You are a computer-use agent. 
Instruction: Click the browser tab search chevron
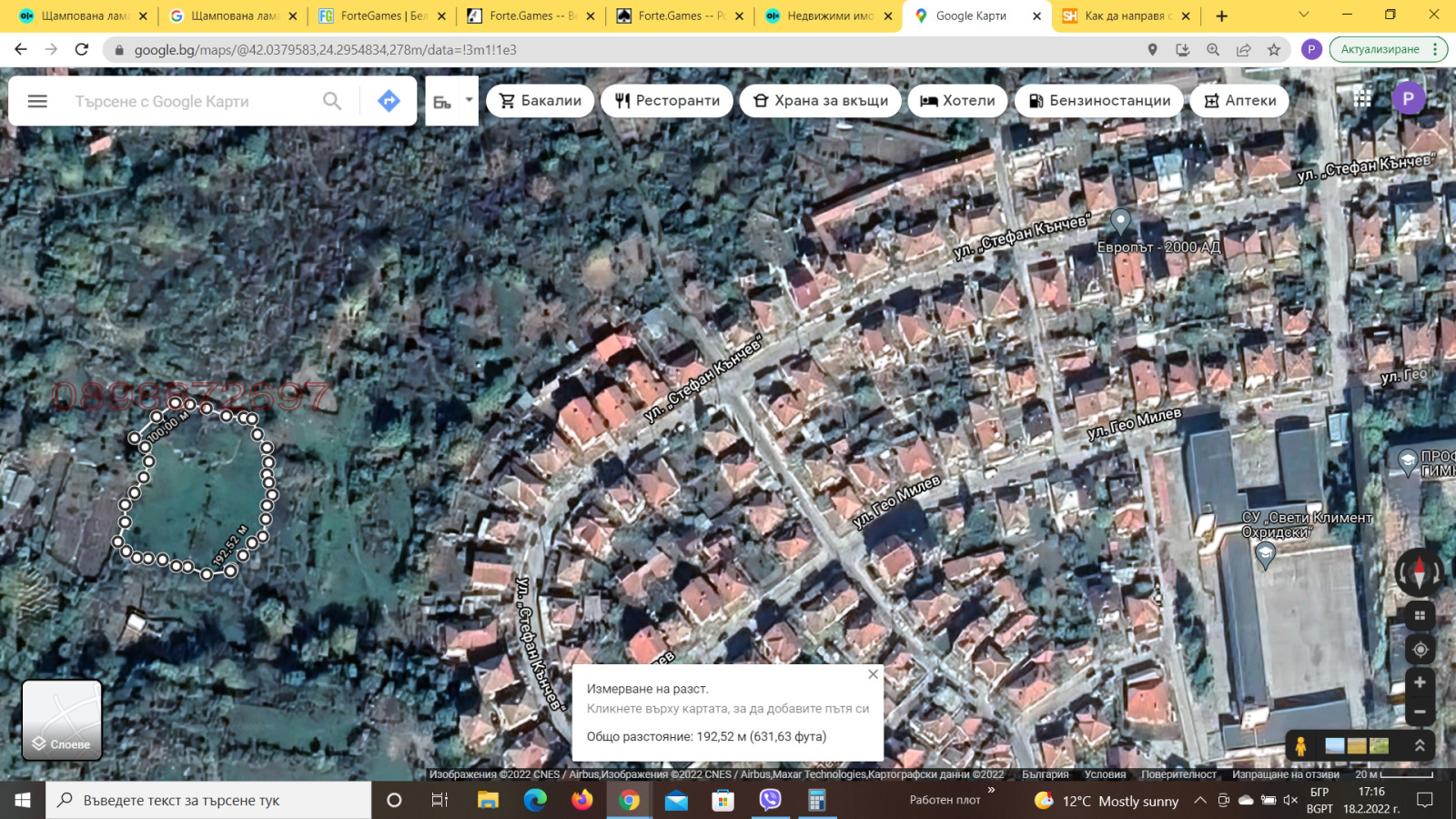click(1303, 15)
